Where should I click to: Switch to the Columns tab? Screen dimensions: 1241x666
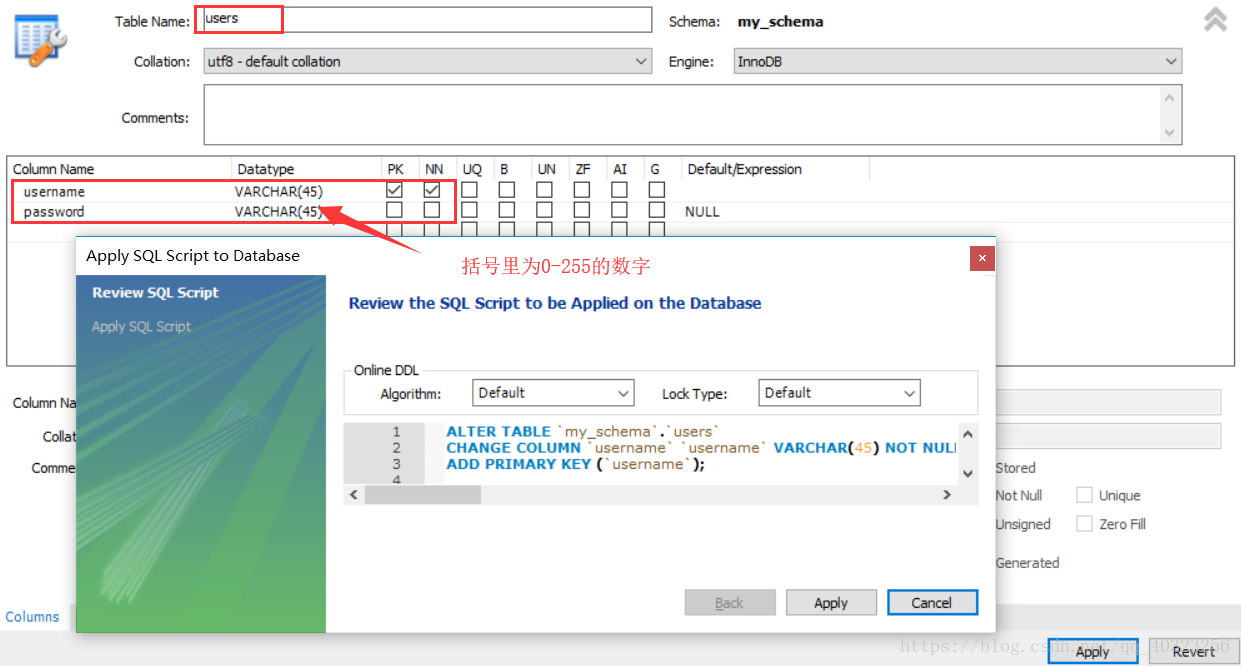(x=33, y=617)
